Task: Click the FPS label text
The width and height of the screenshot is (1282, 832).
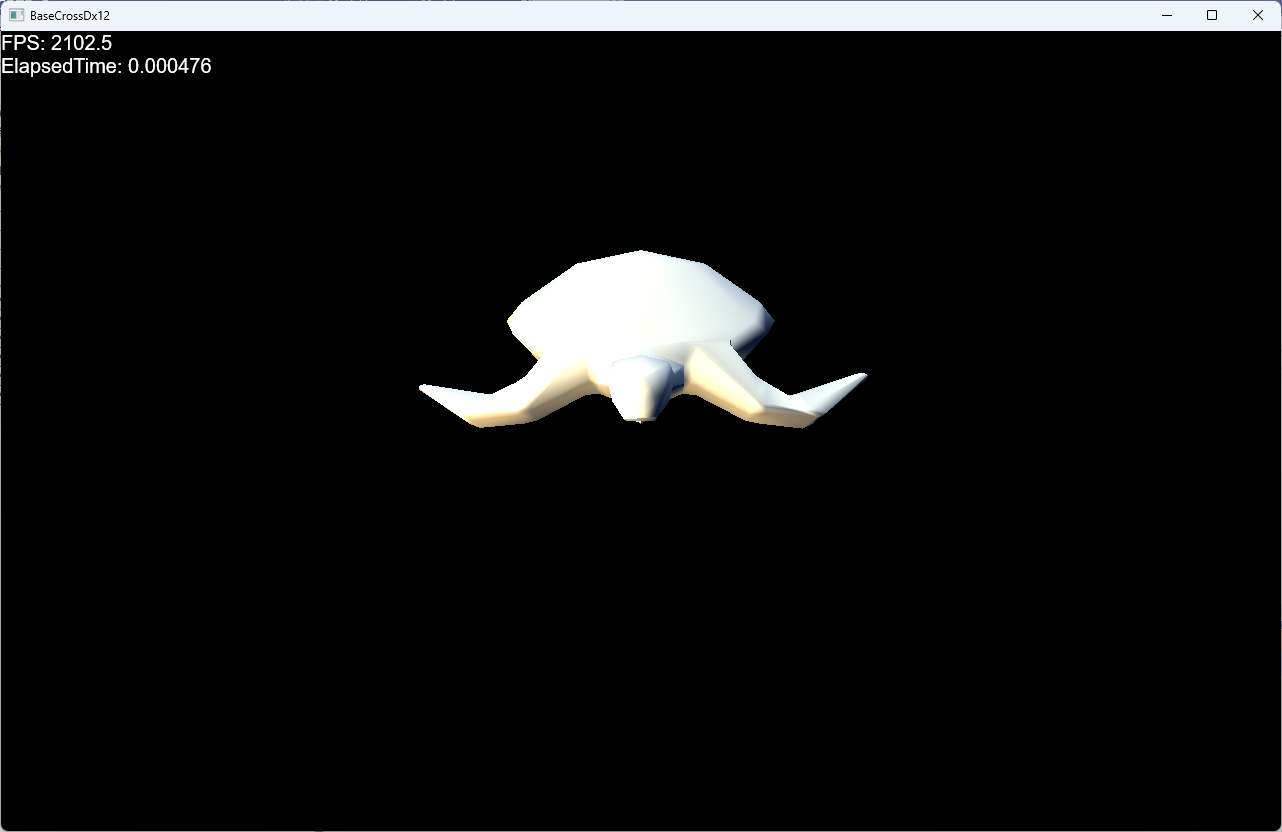Action: coord(23,43)
